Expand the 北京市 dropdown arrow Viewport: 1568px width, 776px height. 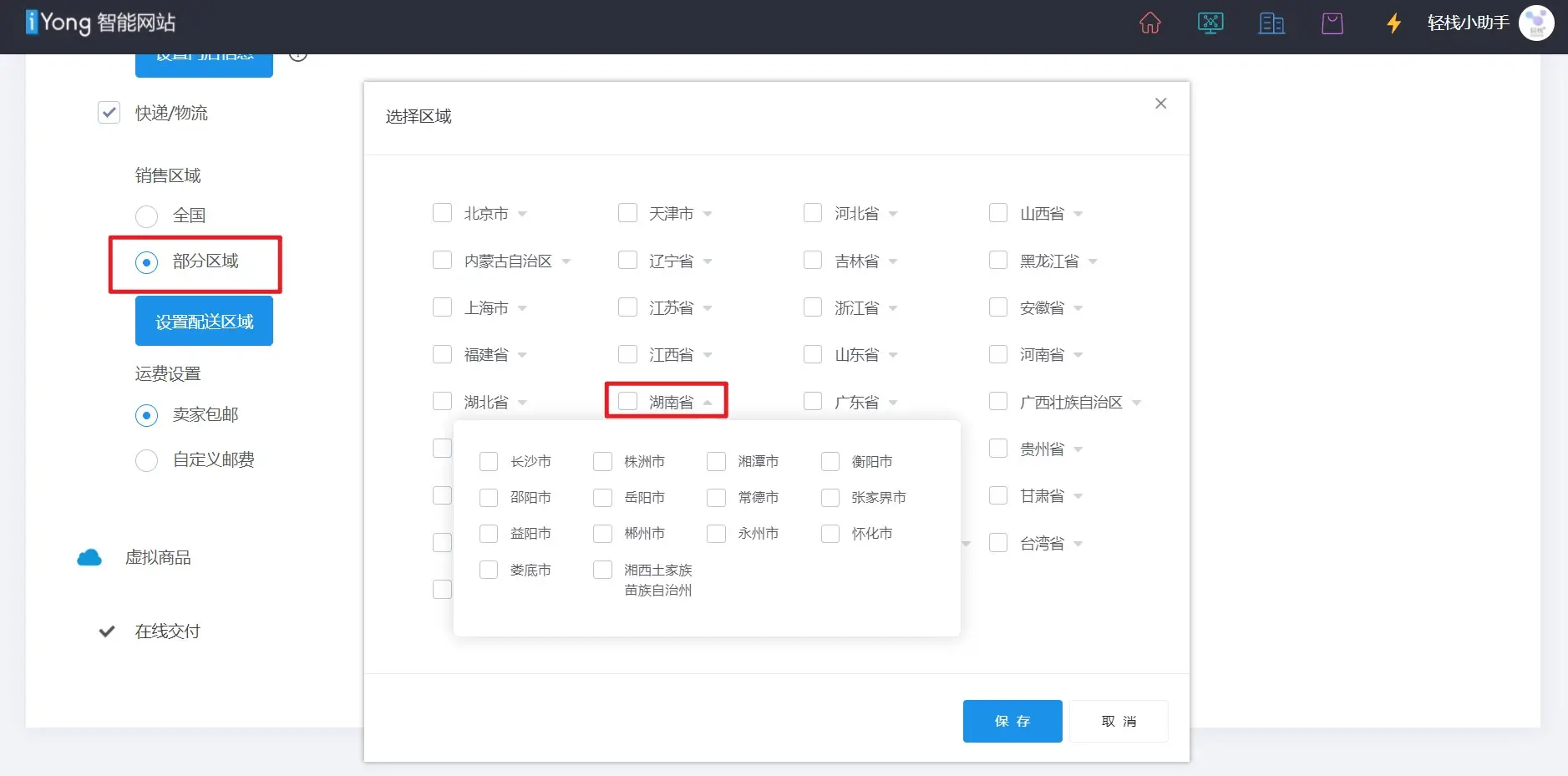pyautogui.click(x=522, y=215)
